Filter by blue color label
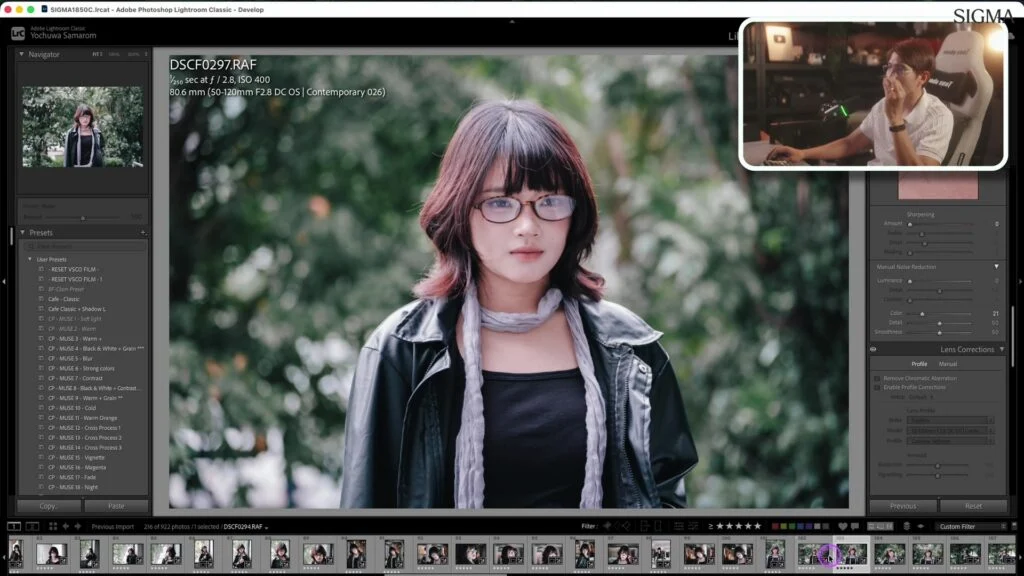 point(801,526)
